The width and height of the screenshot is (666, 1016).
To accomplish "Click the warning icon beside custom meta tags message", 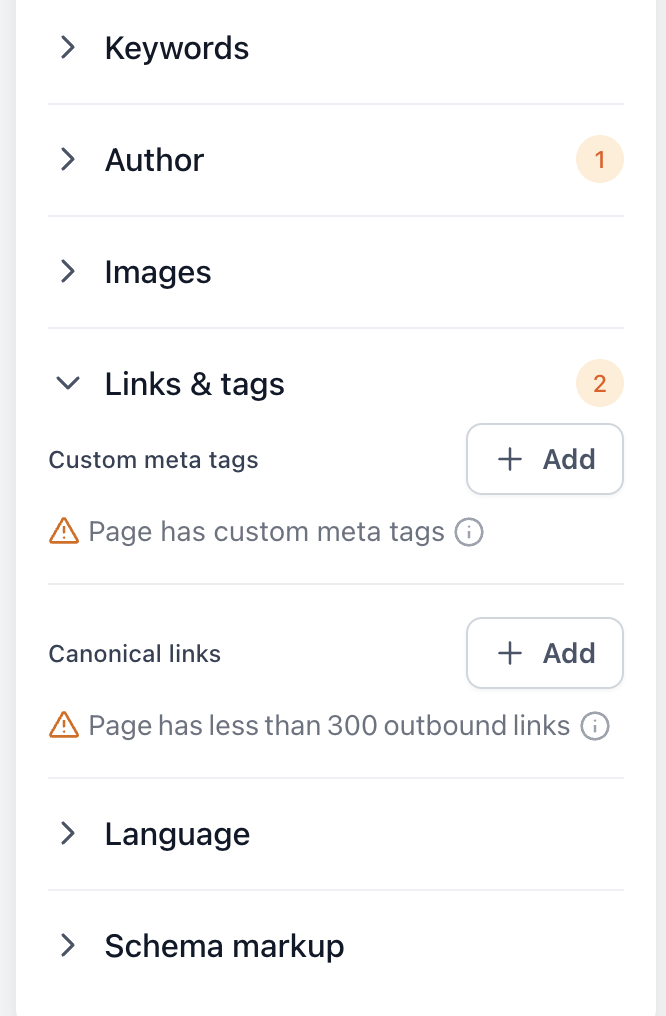I will click(61, 531).
